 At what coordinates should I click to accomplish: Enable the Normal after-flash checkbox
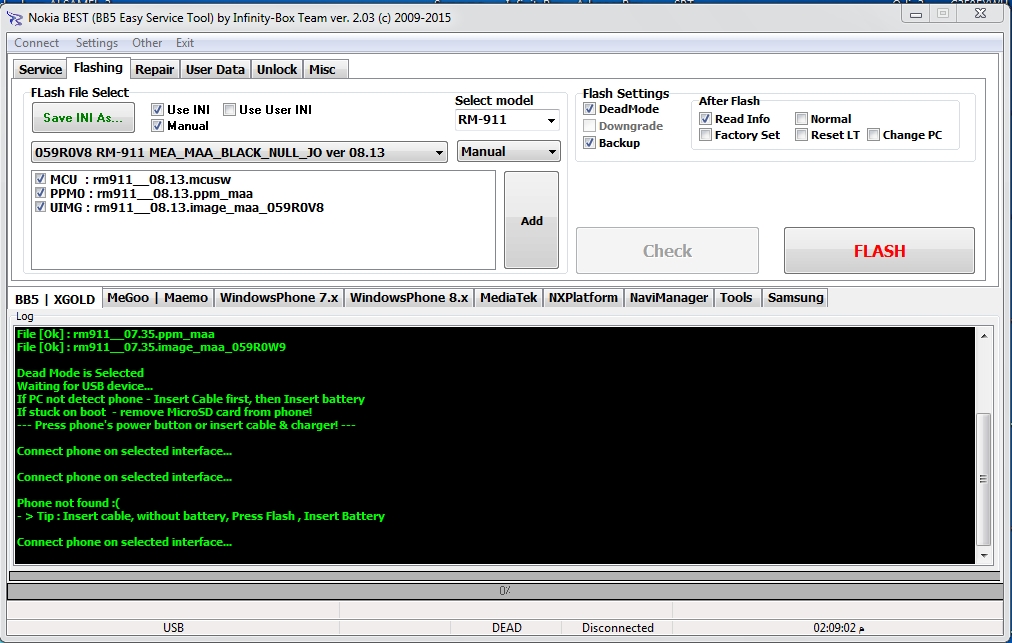tap(801, 119)
